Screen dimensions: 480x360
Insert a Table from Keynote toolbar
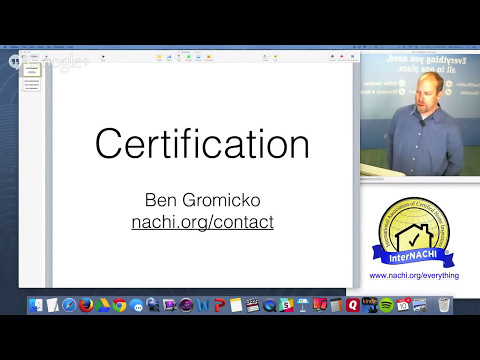[159, 58]
